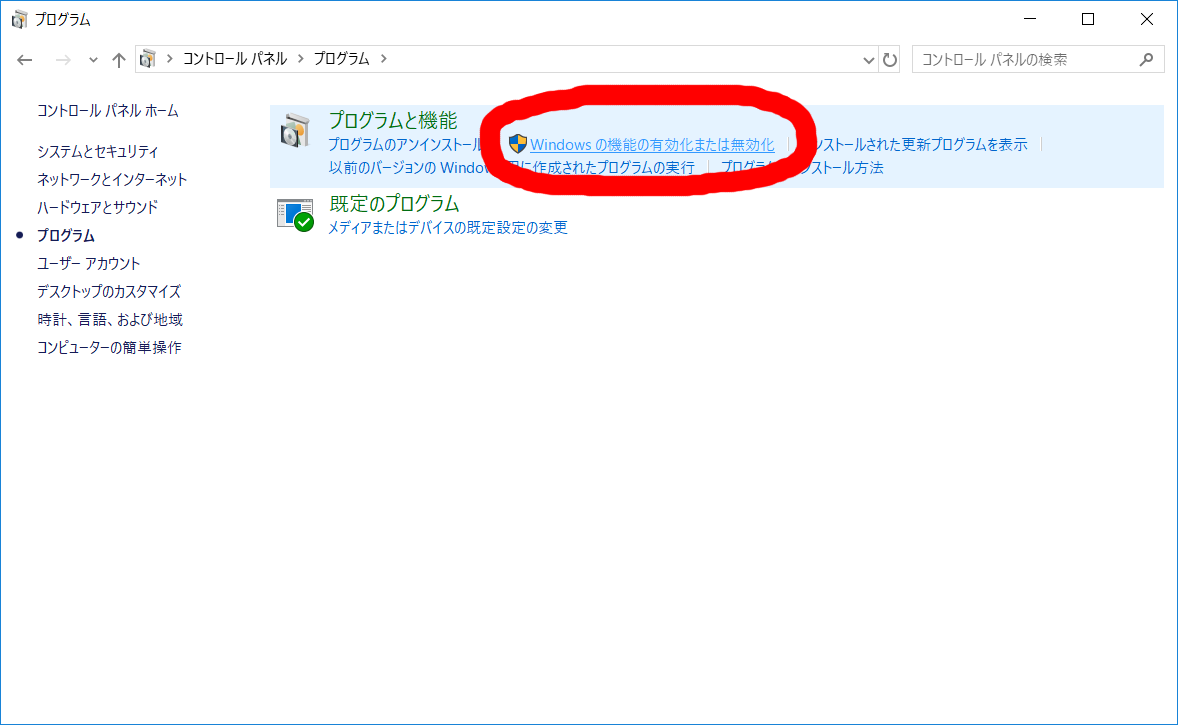Open システムとセキュリティ in the sidebar
Screen dimensions: 1178x725
[97, 151]
